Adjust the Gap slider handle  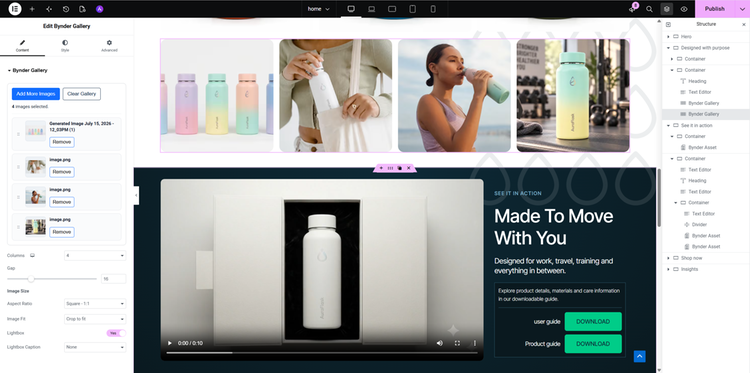pyautogui.click(x=31, y=278)
